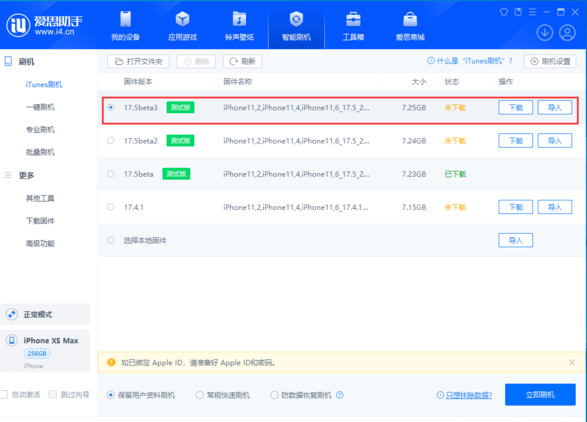Select the 智能刷机 smart flash tab
Screen dimensions: 587x422
click(x=296, y=26)
